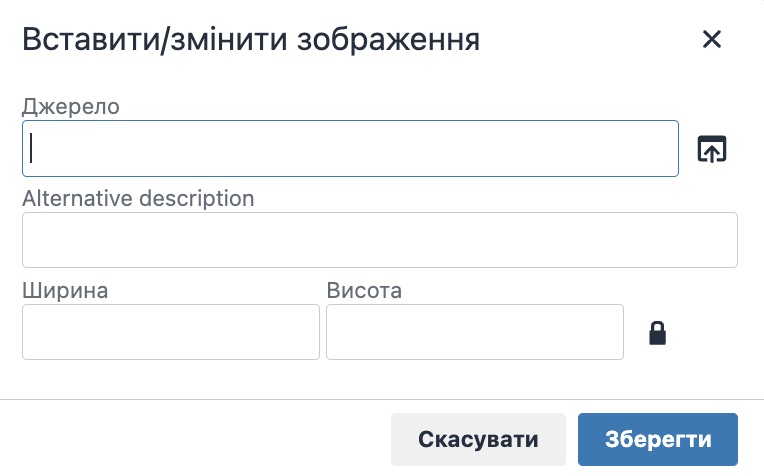Select the Висота label

pyautogui.click(x=364, y=290)
